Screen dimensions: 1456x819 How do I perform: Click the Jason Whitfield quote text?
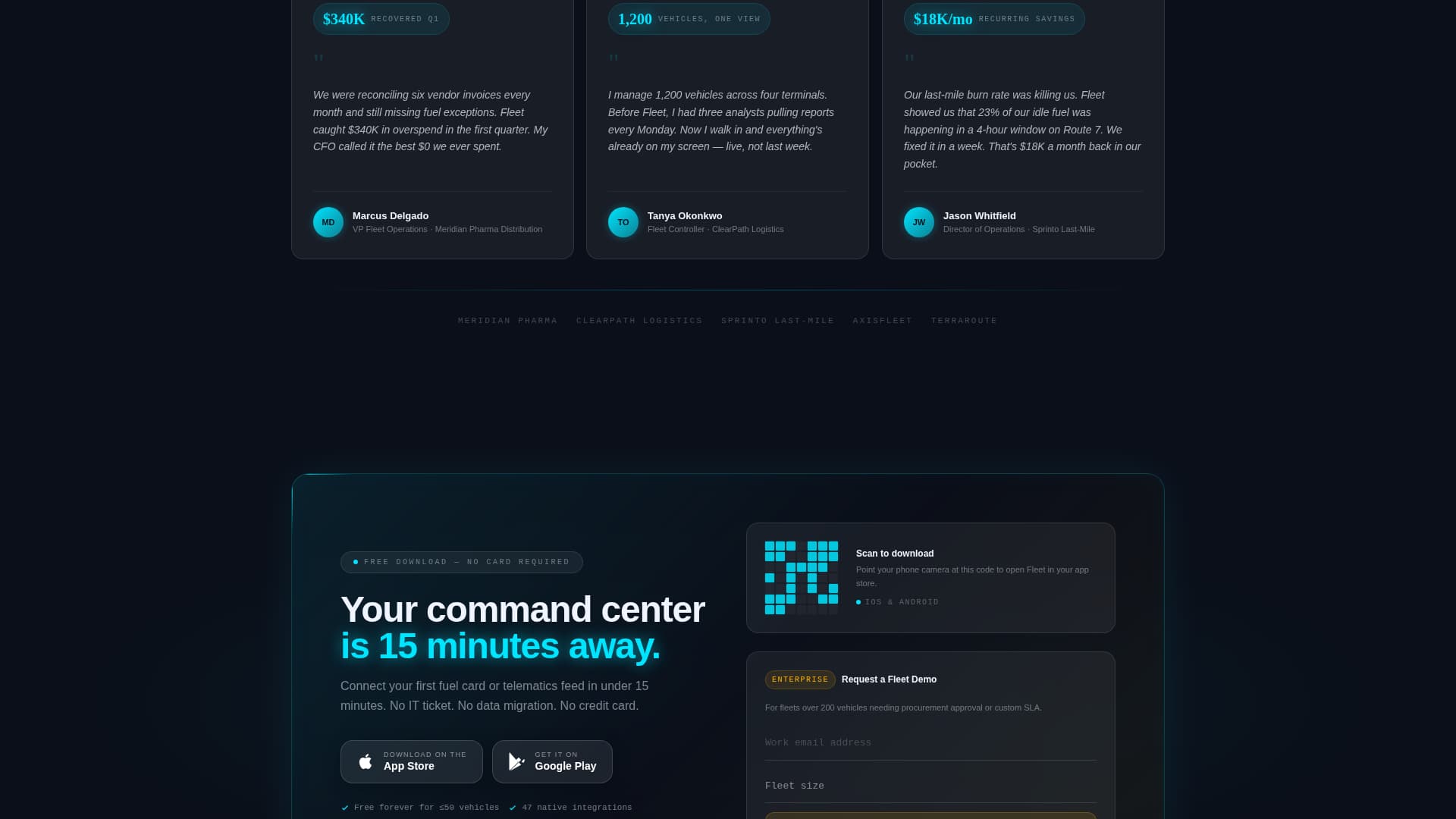point(1022,130)
